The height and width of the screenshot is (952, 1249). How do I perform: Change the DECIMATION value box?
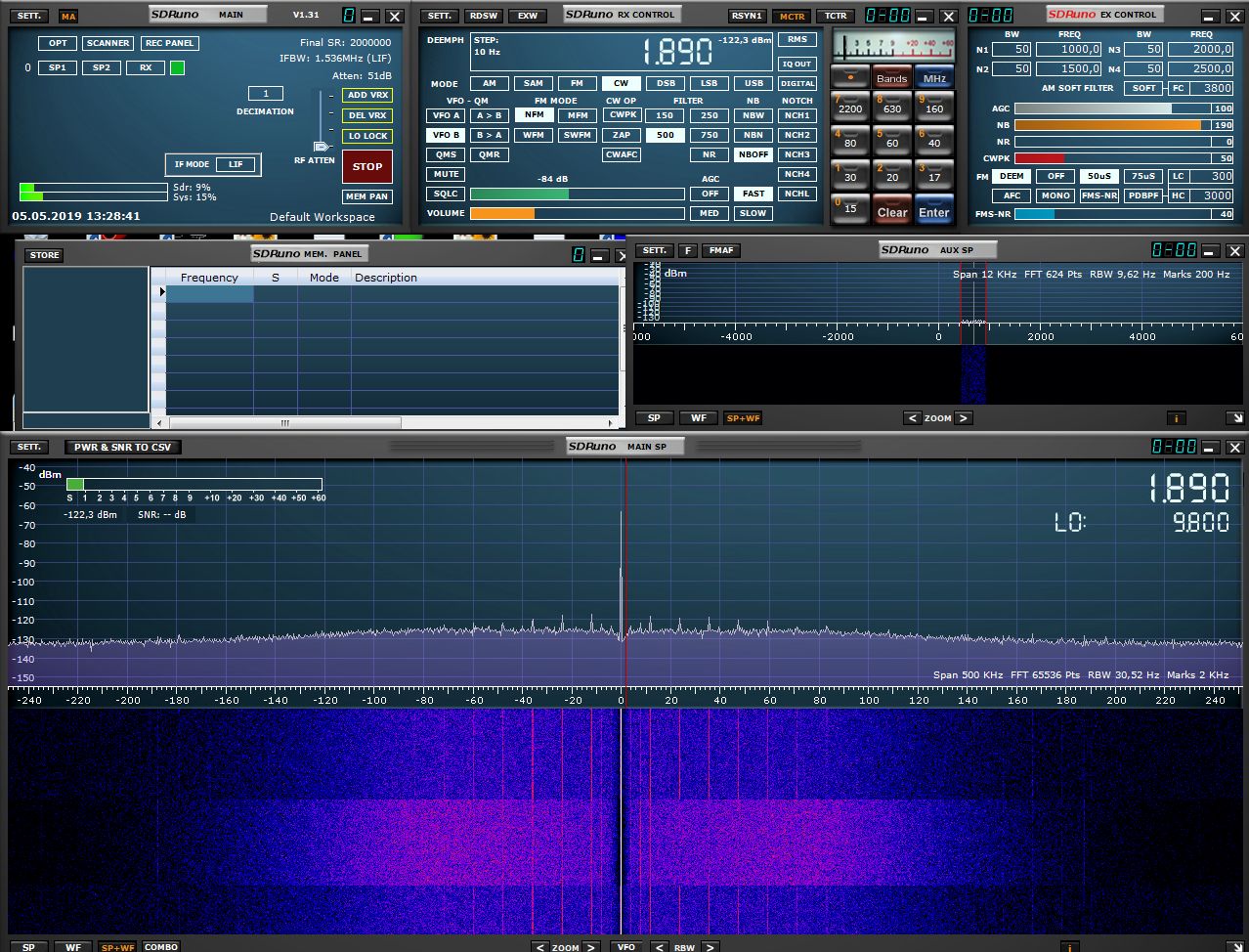click(265, 94)
